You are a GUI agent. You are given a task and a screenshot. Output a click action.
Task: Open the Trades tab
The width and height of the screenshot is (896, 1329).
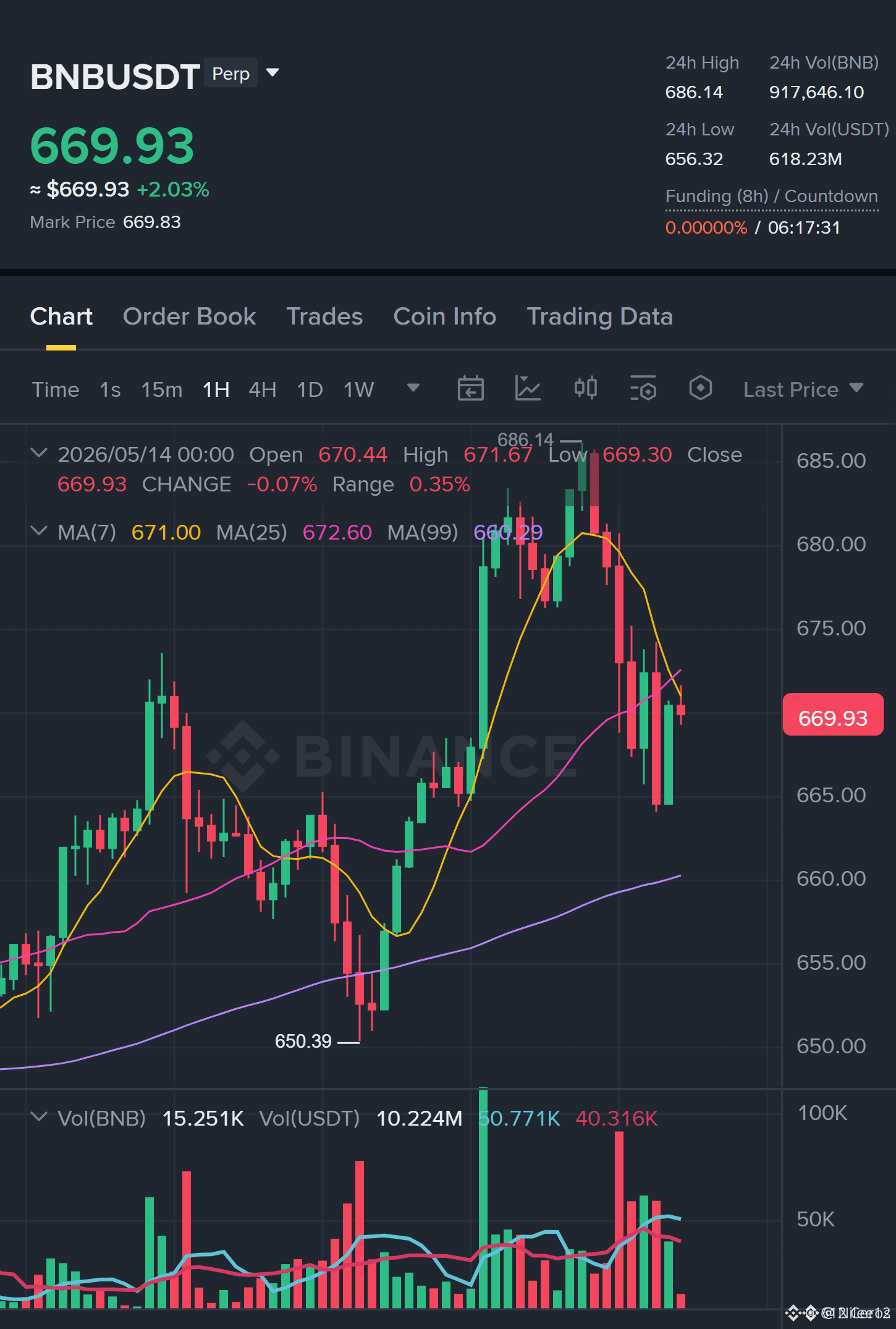click(324, 316)
